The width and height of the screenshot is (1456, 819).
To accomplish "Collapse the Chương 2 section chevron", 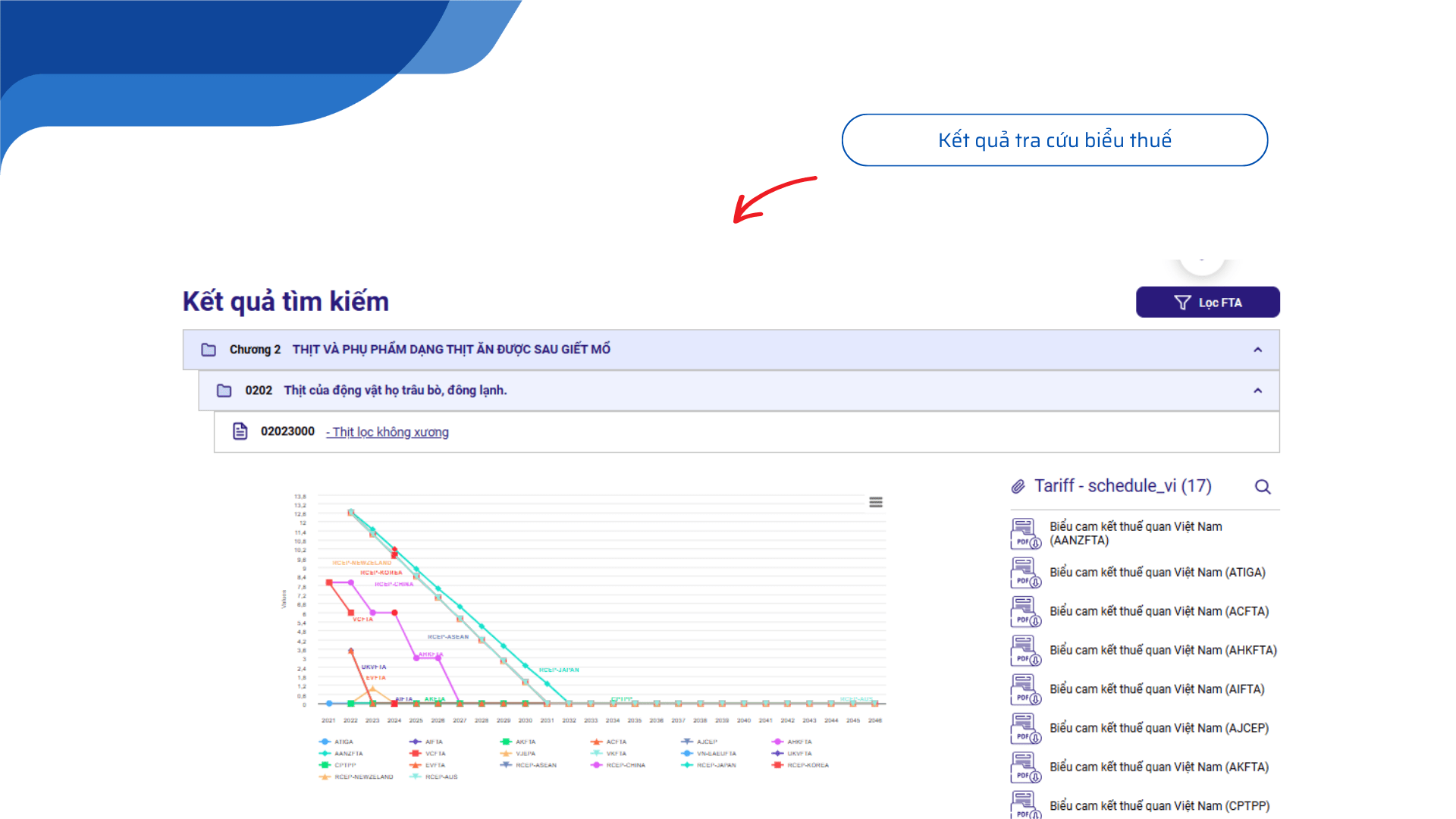I will (1257, 350).
